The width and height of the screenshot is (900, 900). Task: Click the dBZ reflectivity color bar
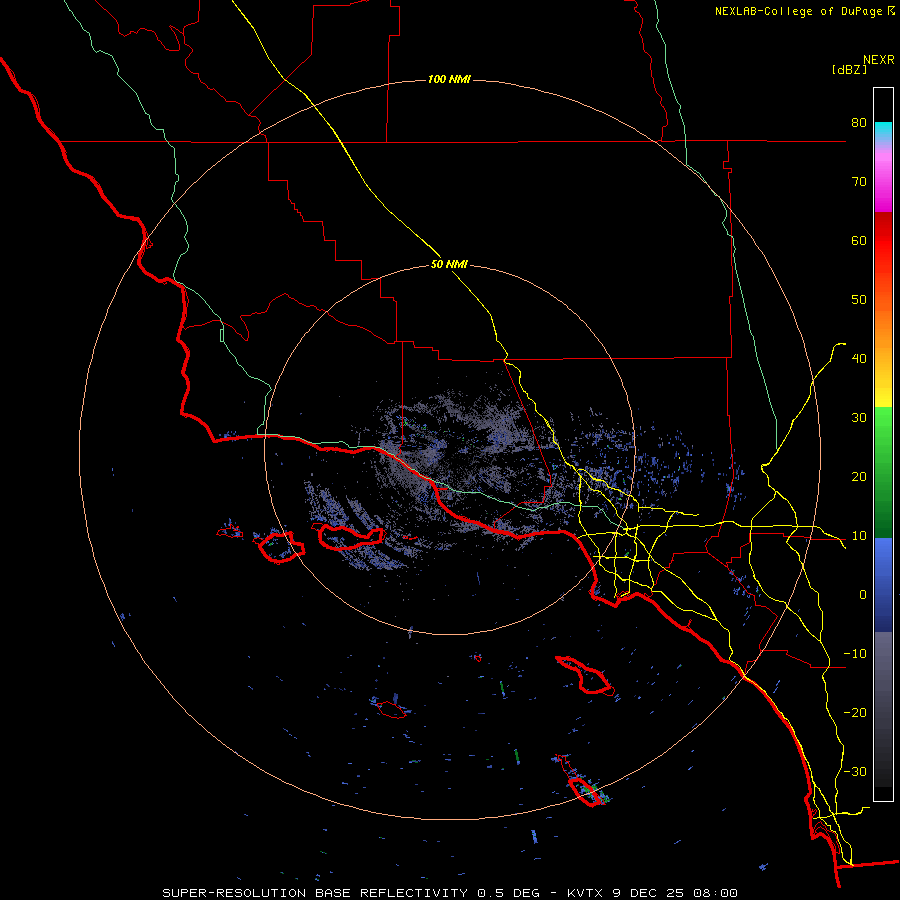pyautogui.click(x=883, y=444)
